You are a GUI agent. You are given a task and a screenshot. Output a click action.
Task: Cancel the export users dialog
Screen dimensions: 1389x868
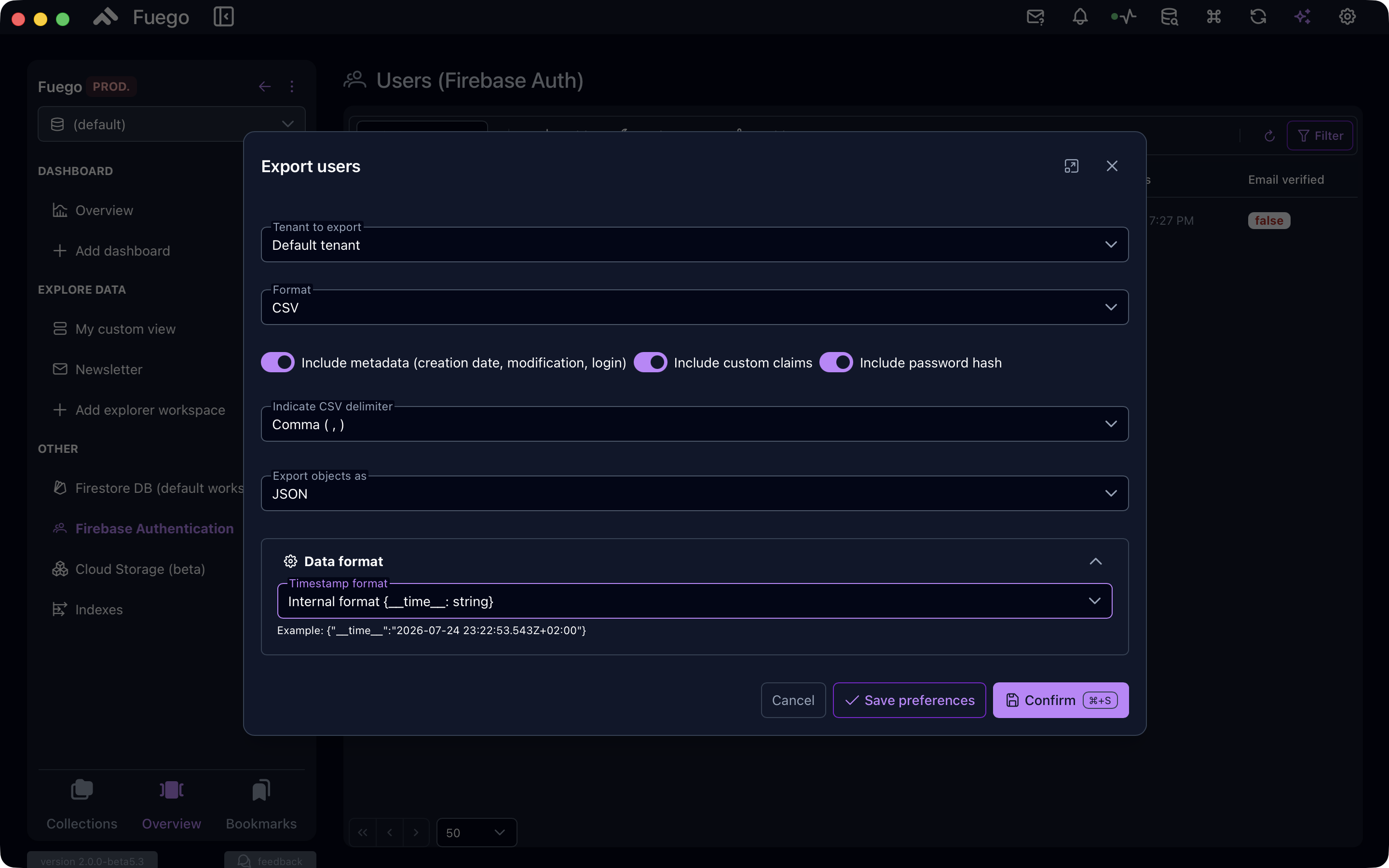[x=793, y=700]
